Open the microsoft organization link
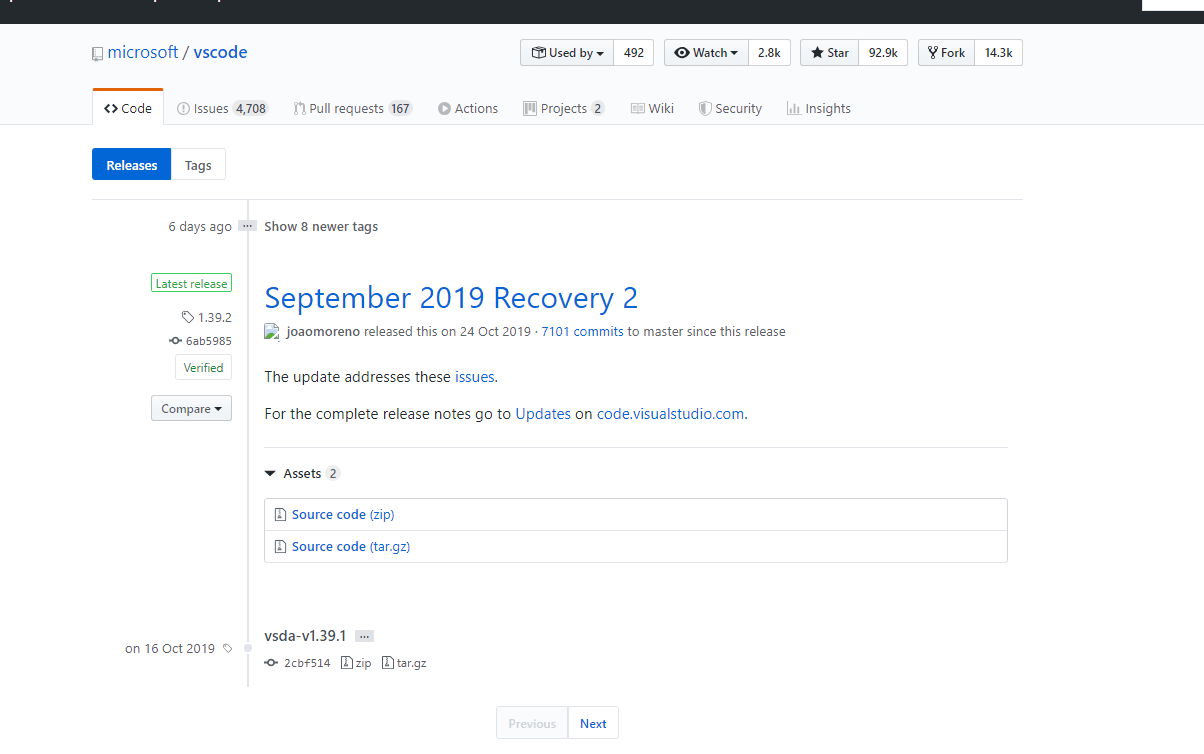1204x754 pixels. click(143, 52)
